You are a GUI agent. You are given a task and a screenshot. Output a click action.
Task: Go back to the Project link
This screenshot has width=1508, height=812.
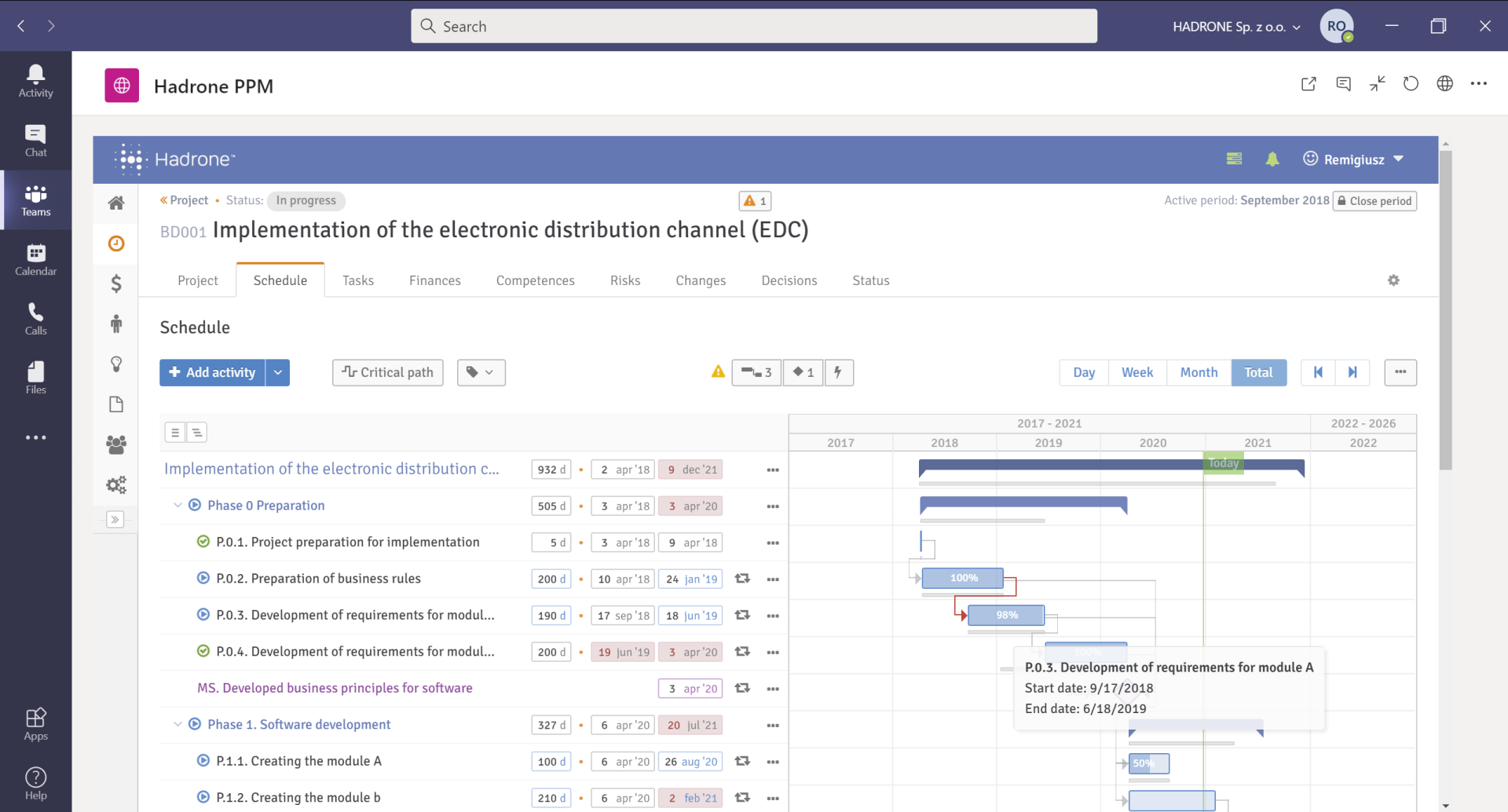click(x=185, y=200)
